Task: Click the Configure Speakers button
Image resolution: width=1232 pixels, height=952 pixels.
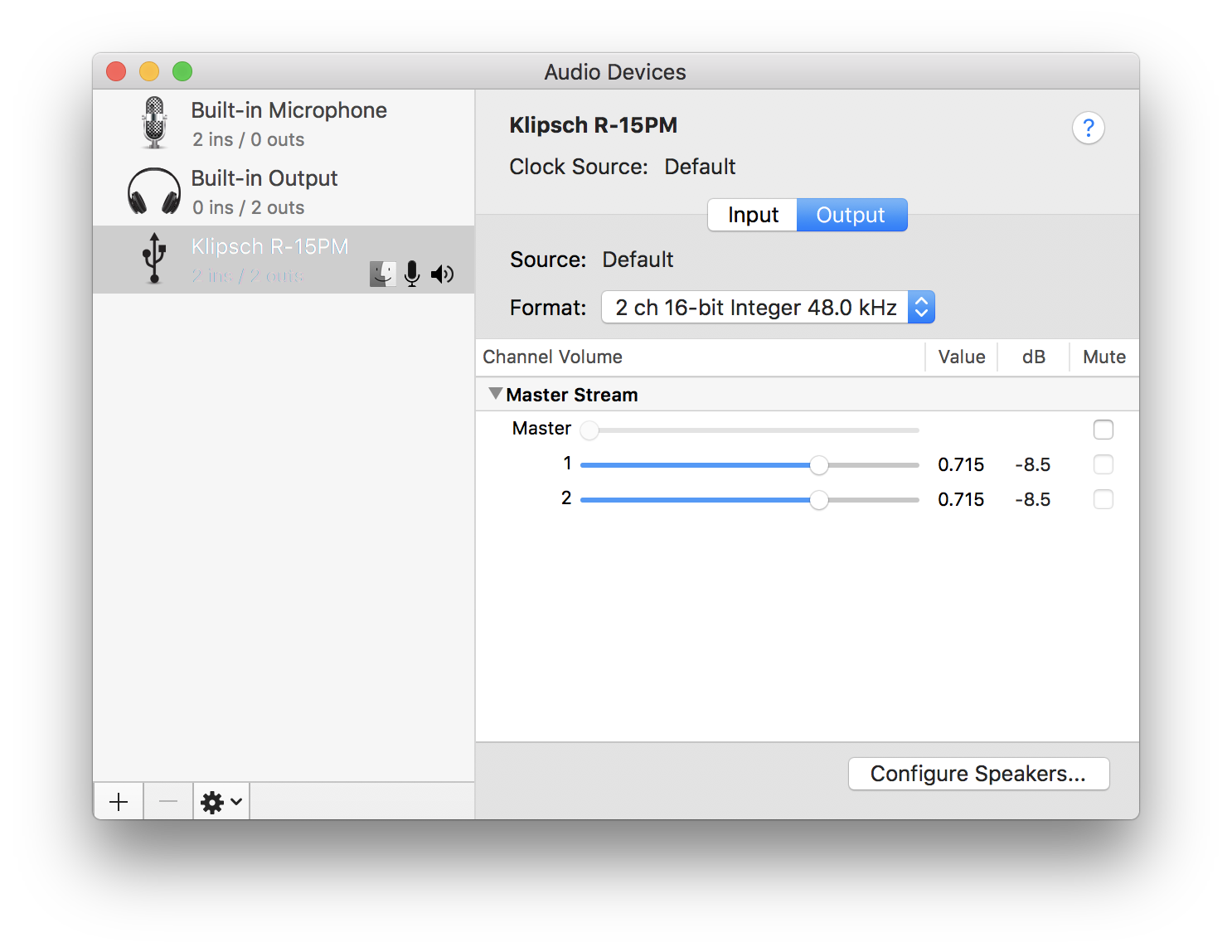Action: pos(978,773)
